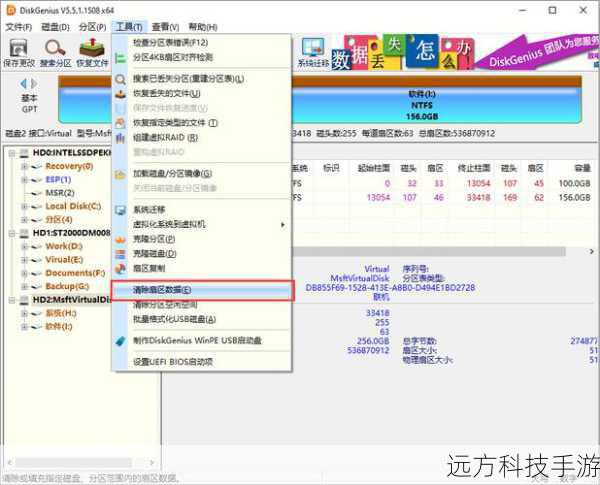Select 软件(I:) partition in tree
600x485 pixels.
tap(59, 327)
